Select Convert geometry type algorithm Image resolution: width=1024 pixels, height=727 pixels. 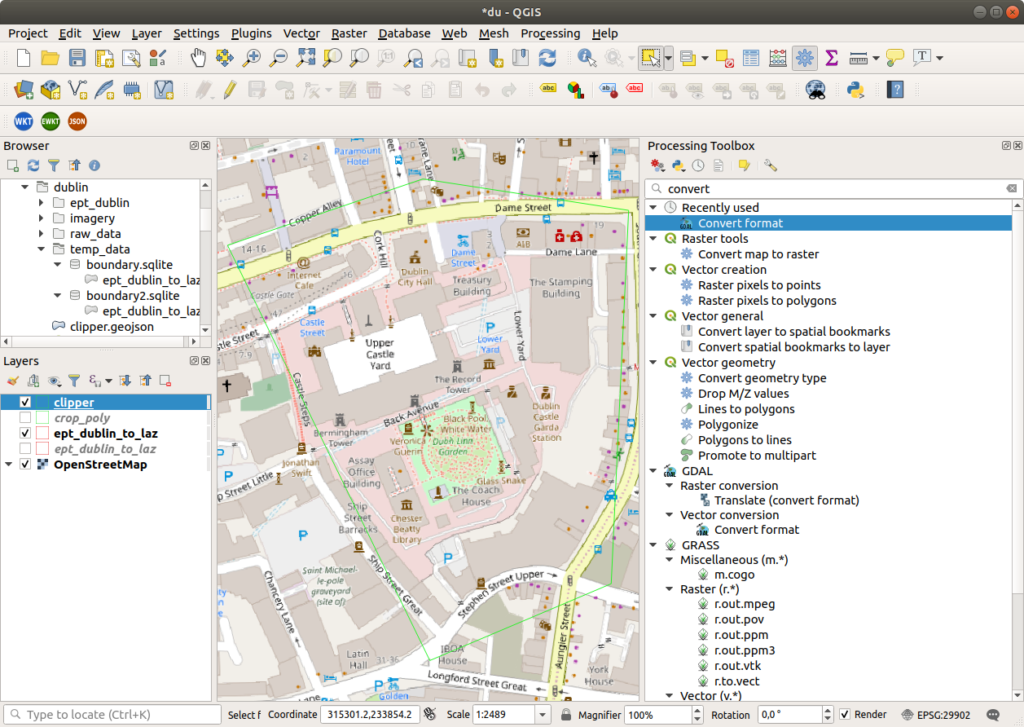[x=761, y=378]
